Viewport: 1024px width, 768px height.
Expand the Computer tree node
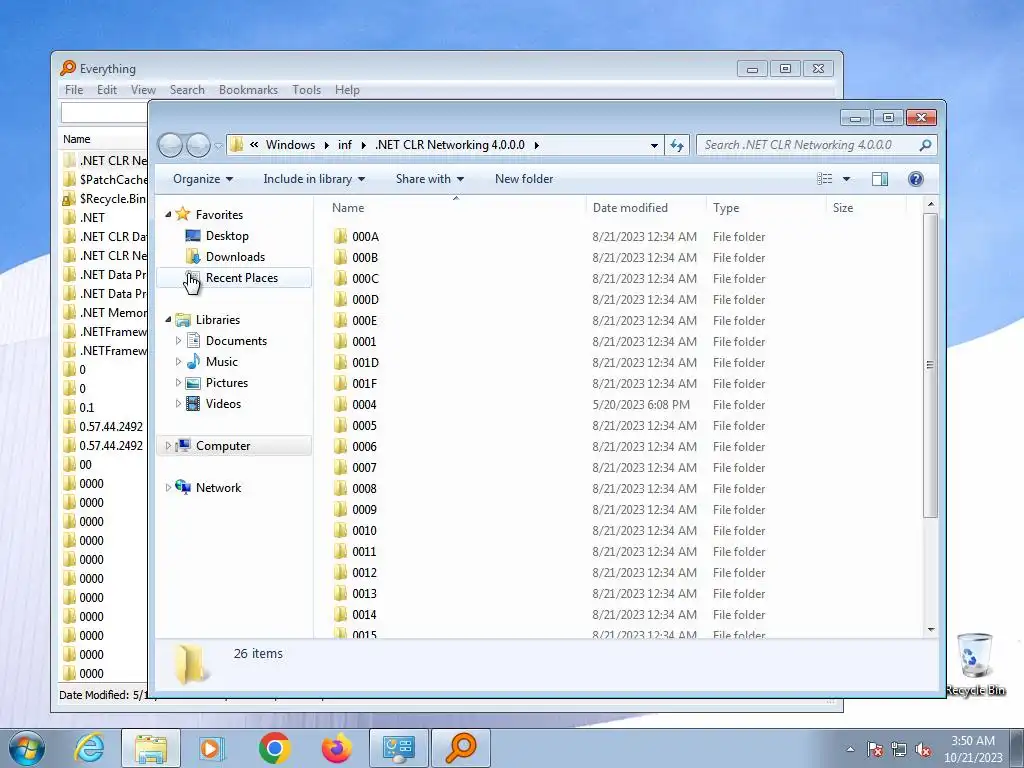[168, 445]
